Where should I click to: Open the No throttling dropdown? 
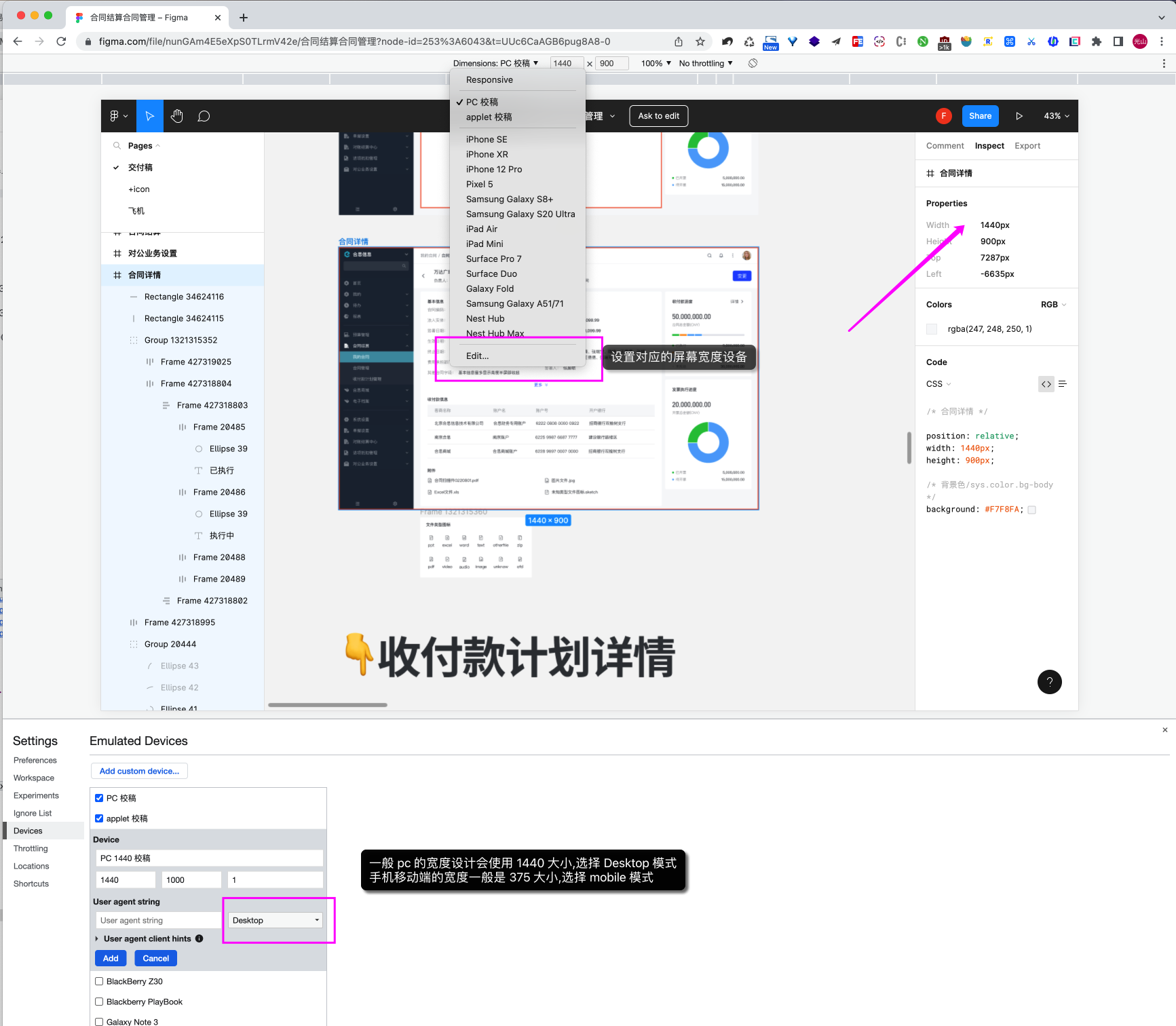pos(706,63)
